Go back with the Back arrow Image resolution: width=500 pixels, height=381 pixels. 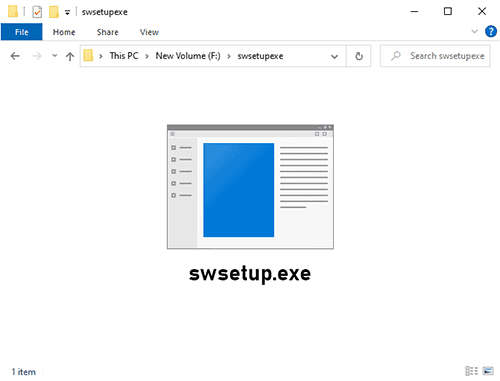coord(15,56)
